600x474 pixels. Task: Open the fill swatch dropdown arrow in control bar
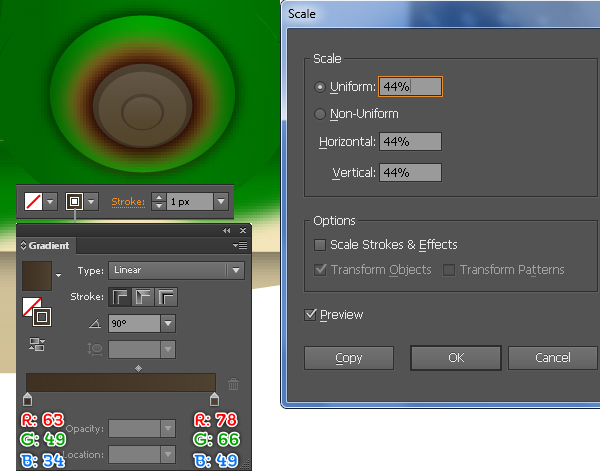50,201
